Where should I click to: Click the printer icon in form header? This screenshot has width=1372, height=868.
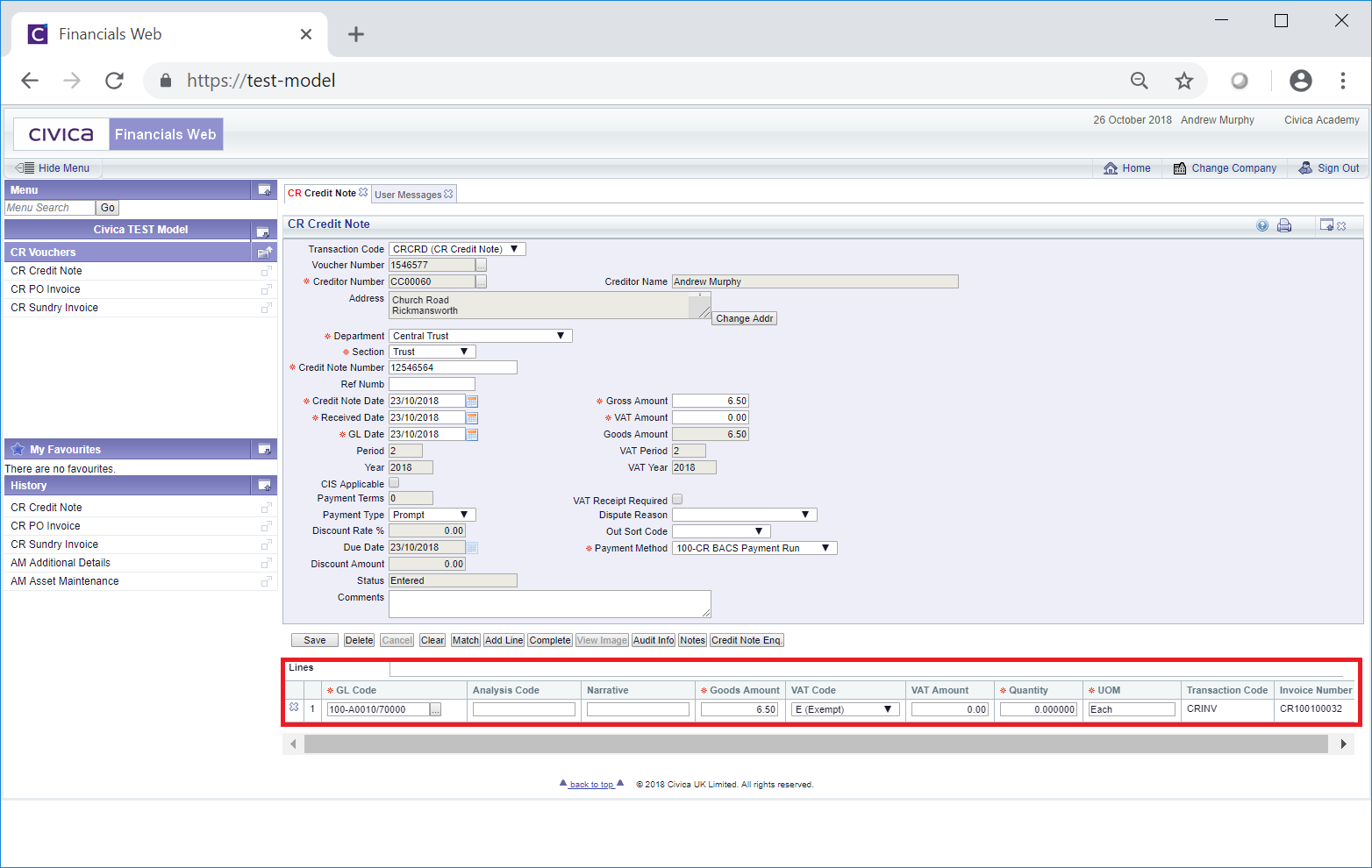tap(1284, 225)
